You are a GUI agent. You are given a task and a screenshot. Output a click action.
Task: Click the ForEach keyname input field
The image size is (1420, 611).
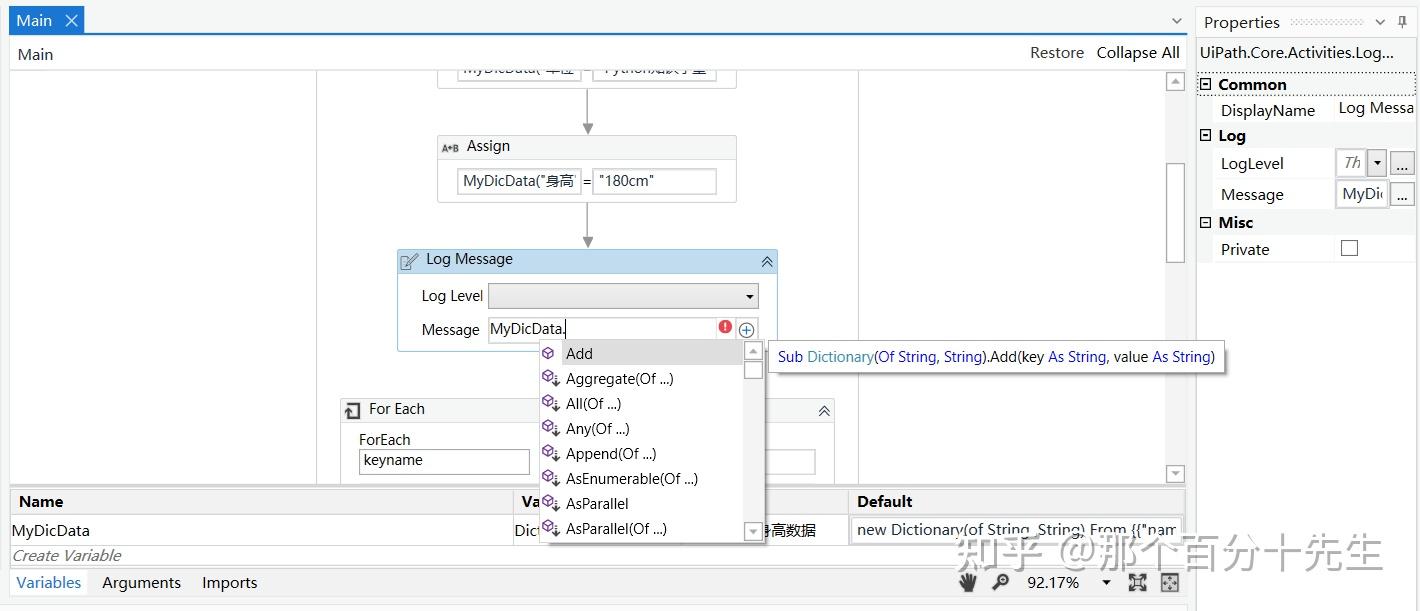444,461
